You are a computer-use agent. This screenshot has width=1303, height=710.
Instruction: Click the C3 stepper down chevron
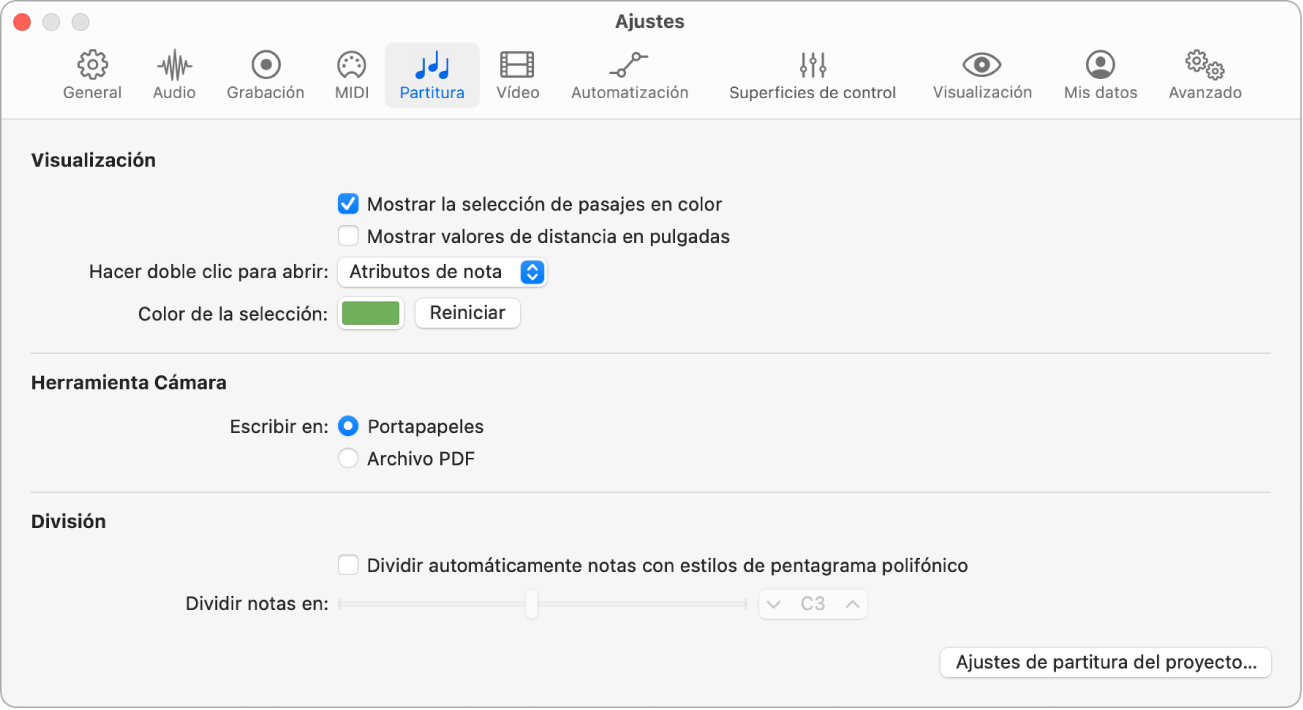pyautogui.click(x=774, y=605)
